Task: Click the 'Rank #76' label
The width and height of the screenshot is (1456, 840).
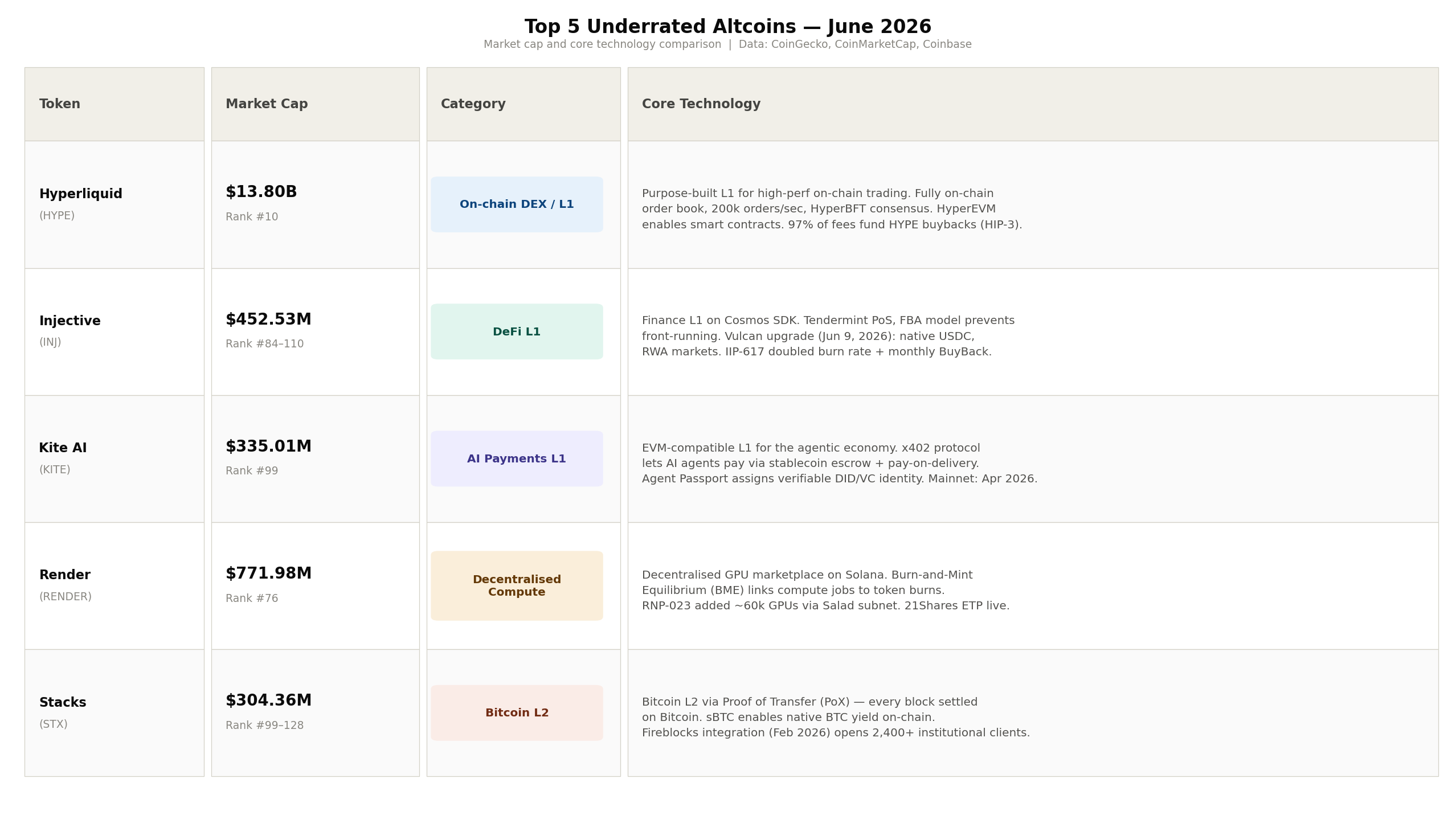Action: tap(252, 599)
